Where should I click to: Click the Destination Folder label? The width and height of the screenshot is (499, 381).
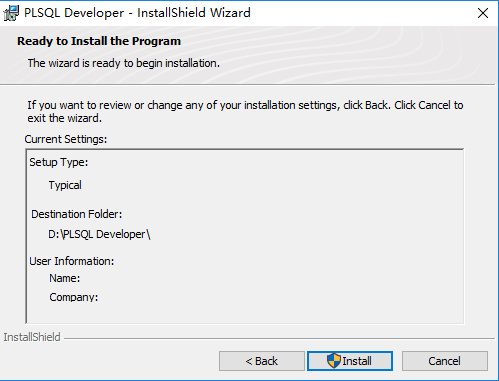pos(77,214)
